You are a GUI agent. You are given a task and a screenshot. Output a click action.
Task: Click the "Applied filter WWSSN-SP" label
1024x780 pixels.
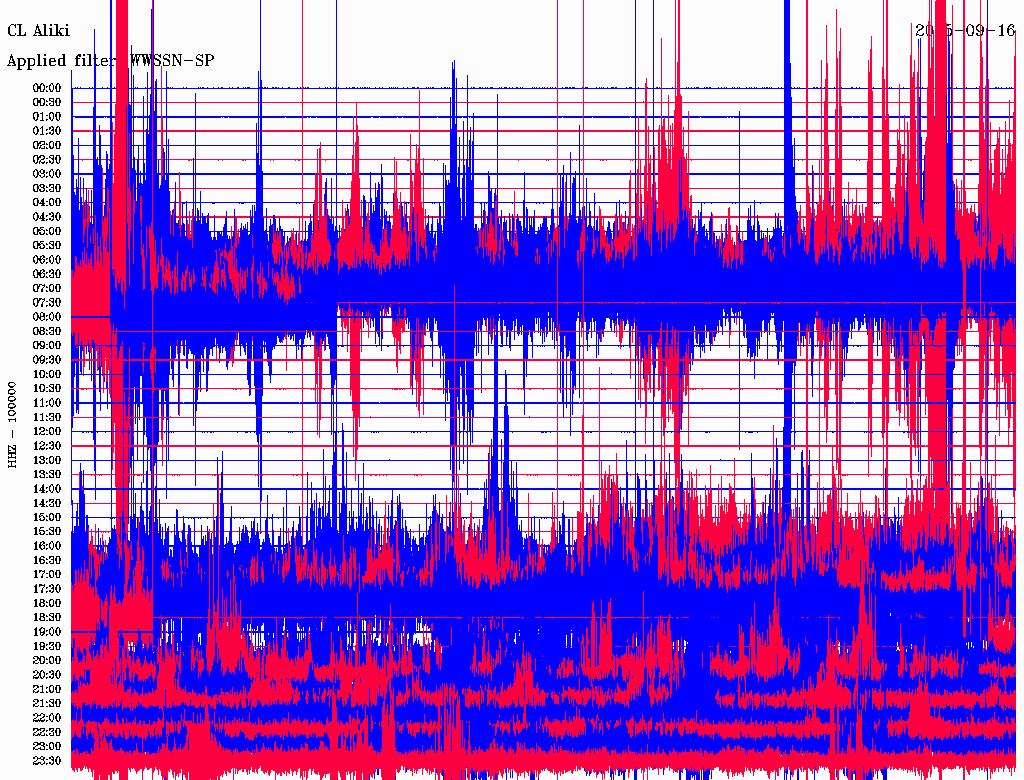(110, 61)
